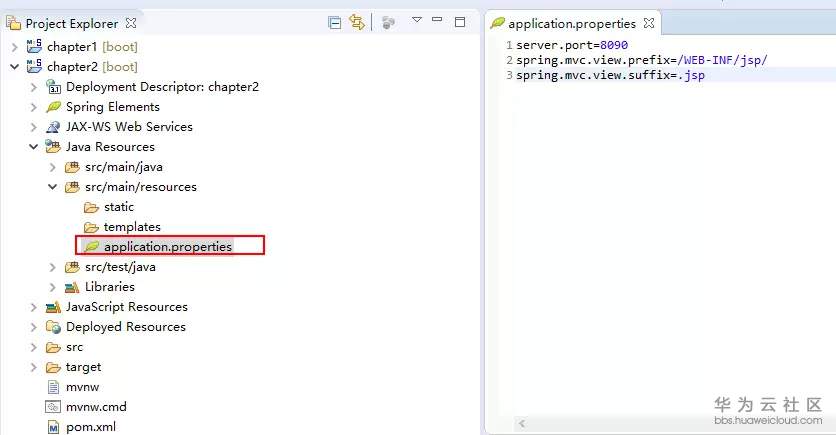Image resolution: width=836 pixels, height=435 pixels.
Task: Toggle Link with Editor icon
Action: 357,22
